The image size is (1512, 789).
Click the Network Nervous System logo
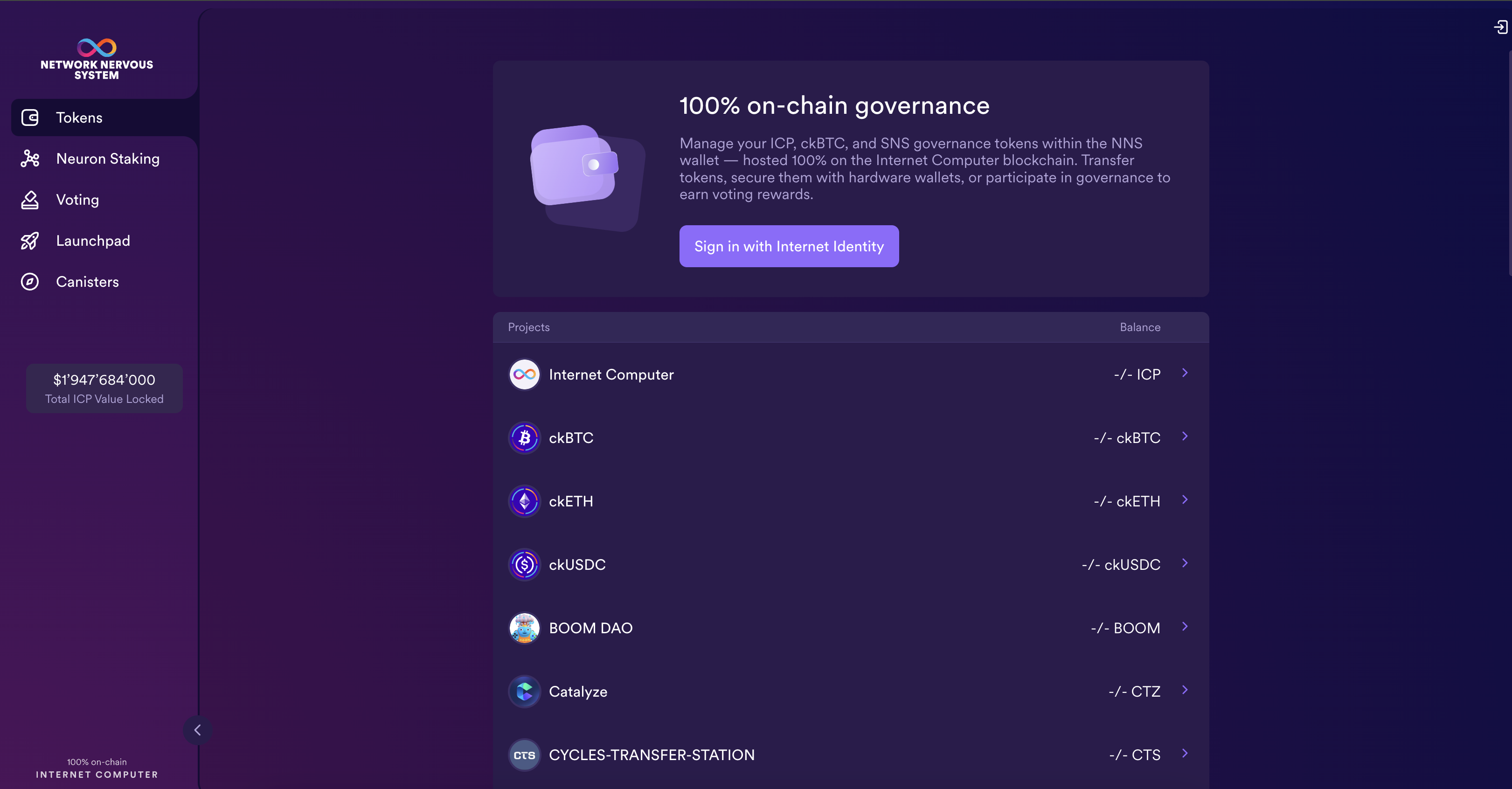click(x=97, y=59)
